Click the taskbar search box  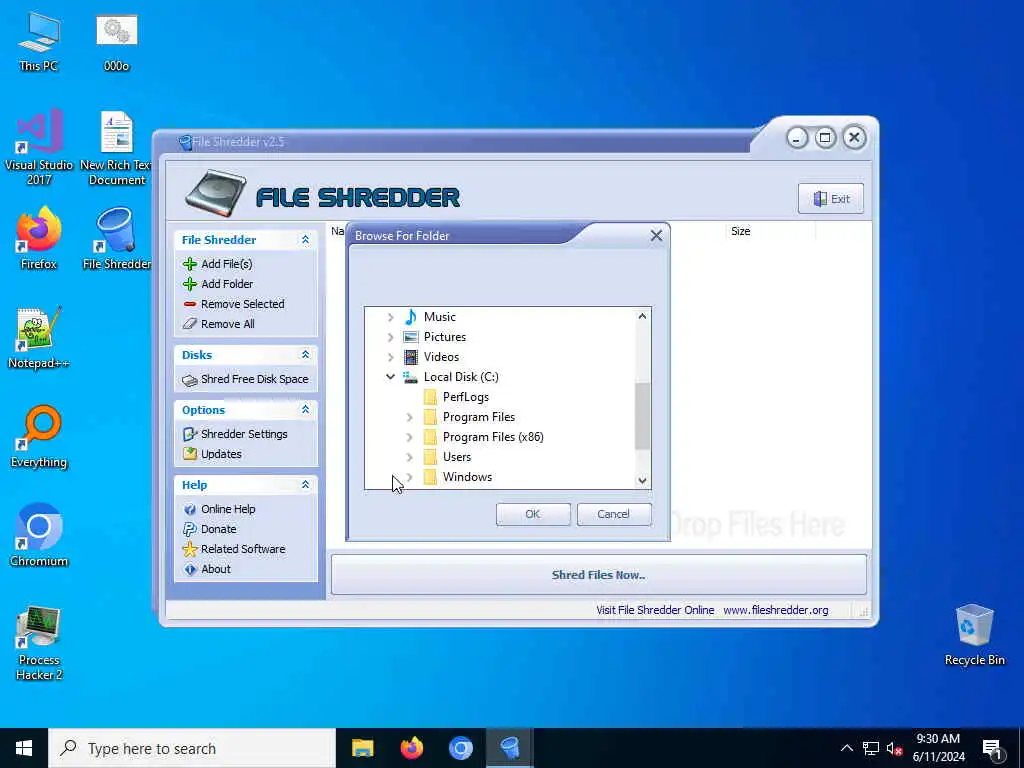click(x=192, y=748)
